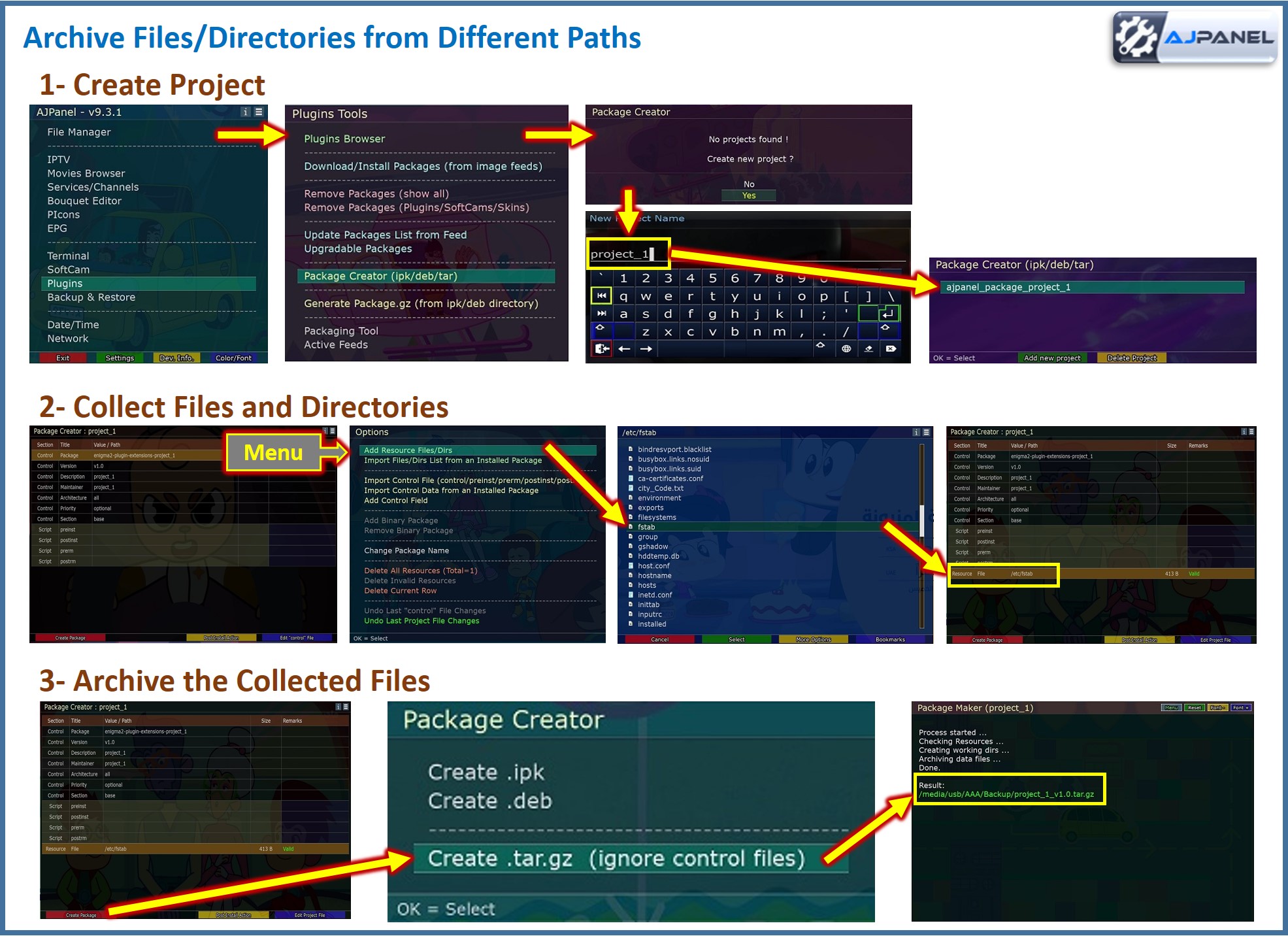Click the left arrow cursor key

pyautogui.click(x=624, y=348)
